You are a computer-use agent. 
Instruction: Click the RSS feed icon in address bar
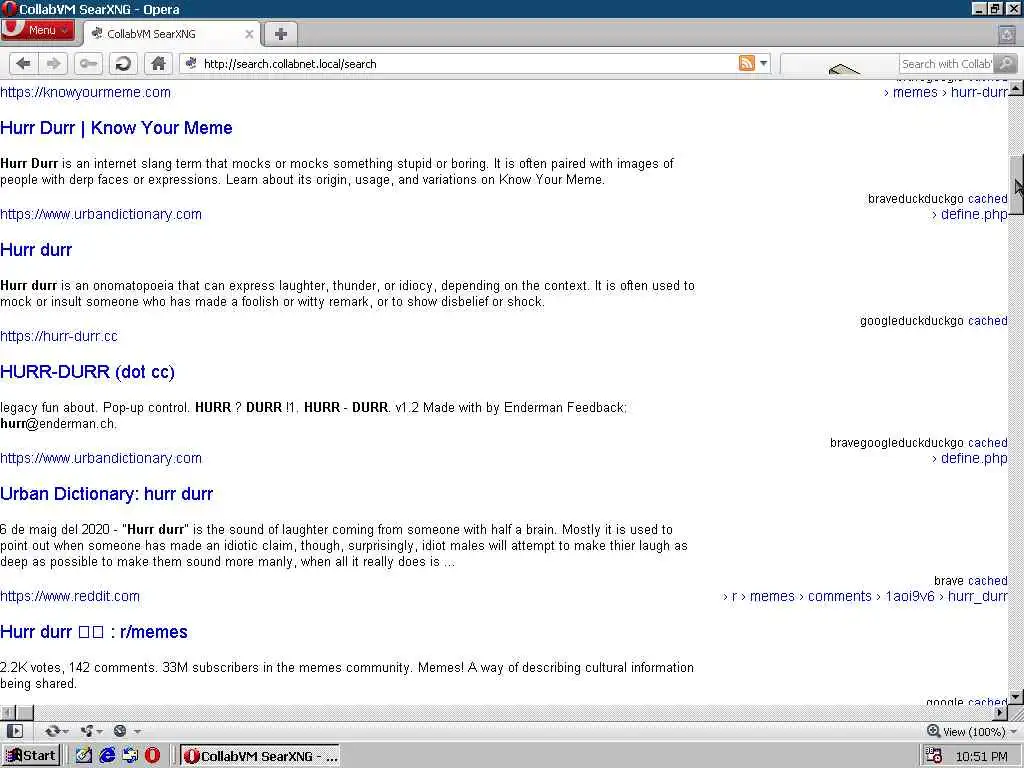tap(746, 63)
